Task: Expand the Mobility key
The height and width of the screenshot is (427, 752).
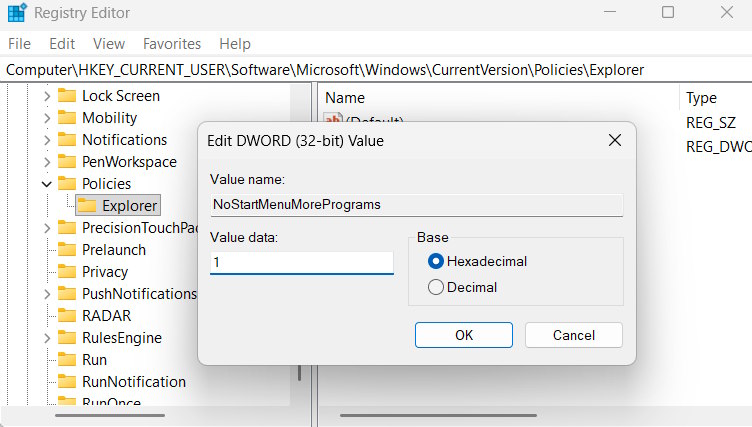Action: click(47, 118)
